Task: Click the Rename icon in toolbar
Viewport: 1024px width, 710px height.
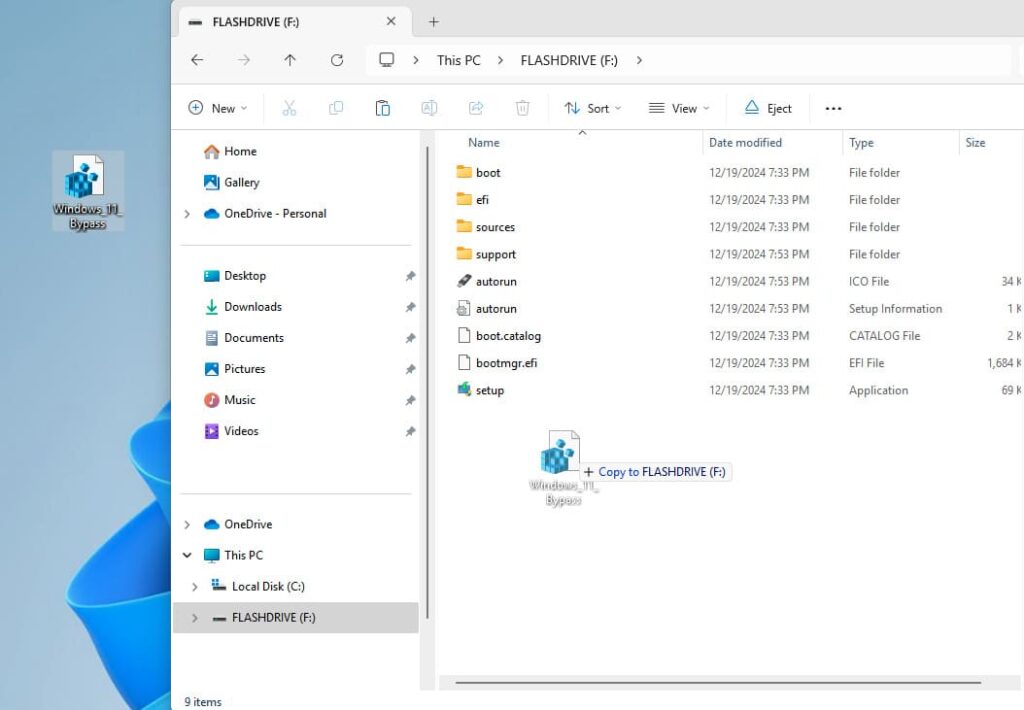Action: pyautogui.click(x=429, y=108)
